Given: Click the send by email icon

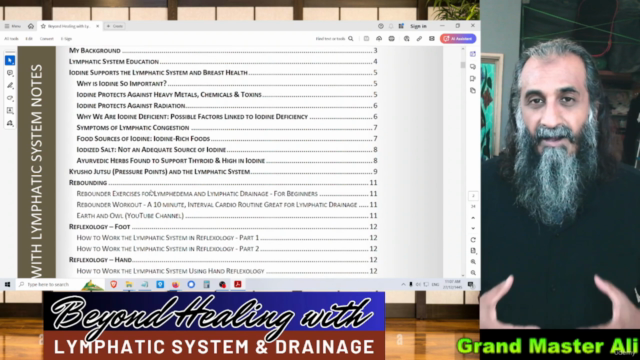Looking at the screenshot, I should (x=432, y=39).
